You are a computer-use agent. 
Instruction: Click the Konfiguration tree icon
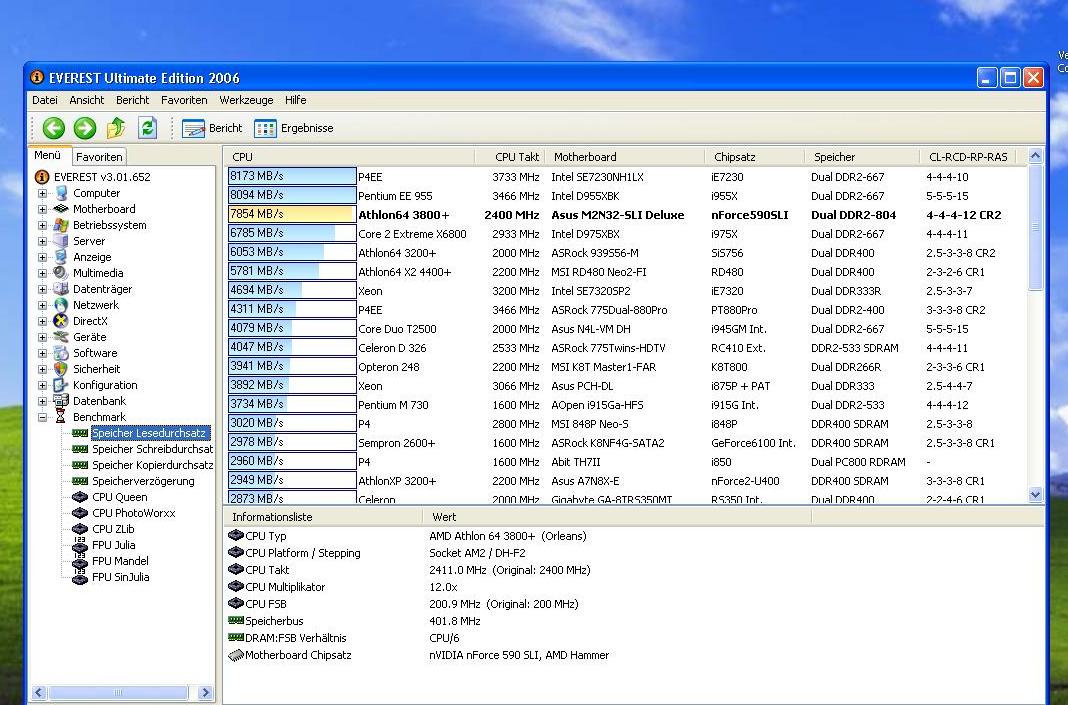click(61, 385)
